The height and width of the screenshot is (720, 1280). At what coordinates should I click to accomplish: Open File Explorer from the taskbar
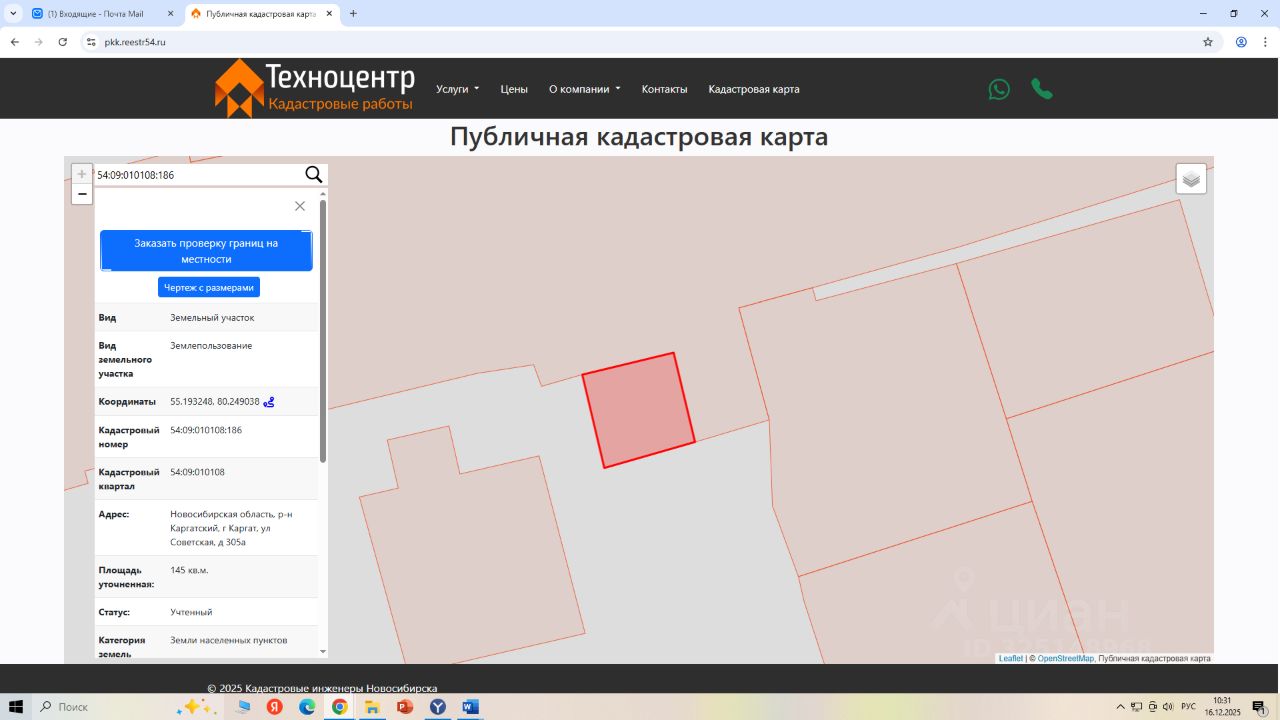pos(372,707)
